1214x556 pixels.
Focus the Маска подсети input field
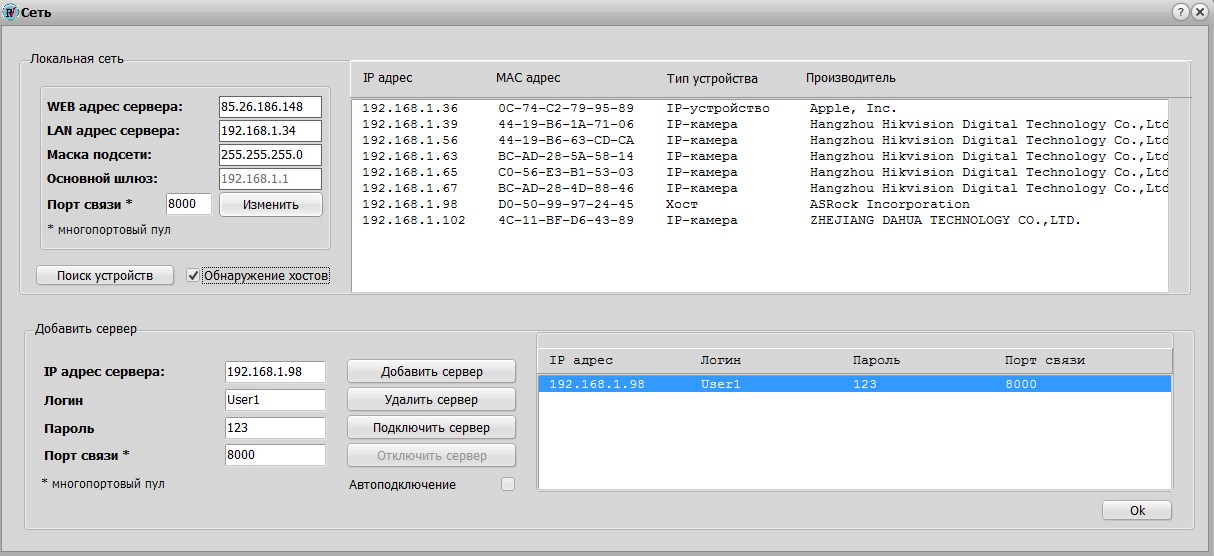pyautogui.click(x=270, y=155)
